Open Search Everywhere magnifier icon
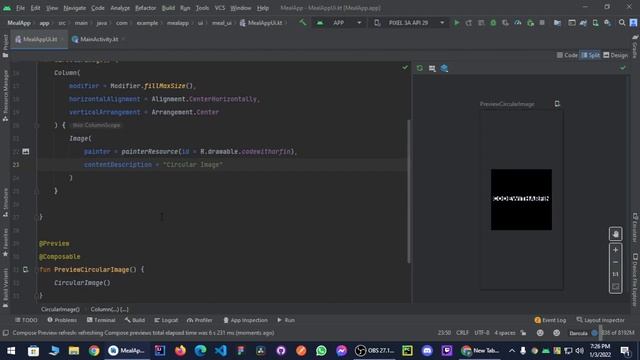The height and width of the screenshot is (360, 640). [x=622, y=23]
